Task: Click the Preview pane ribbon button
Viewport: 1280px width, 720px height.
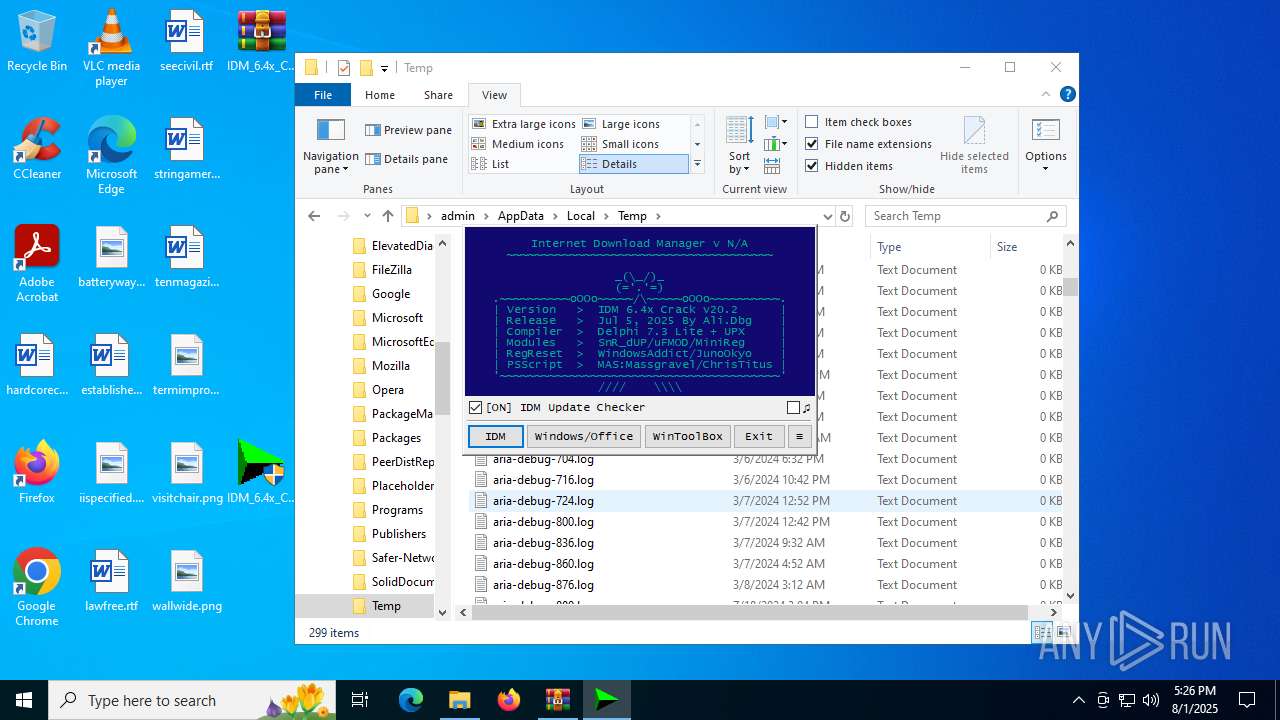Action: point(408,130)
